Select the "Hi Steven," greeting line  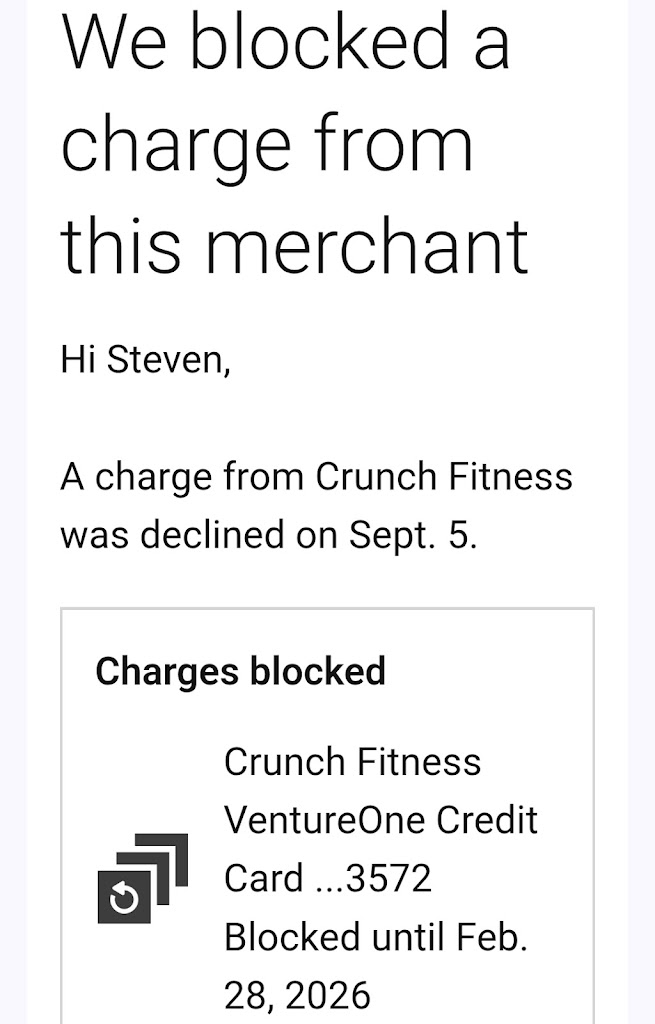coord(146,359)
